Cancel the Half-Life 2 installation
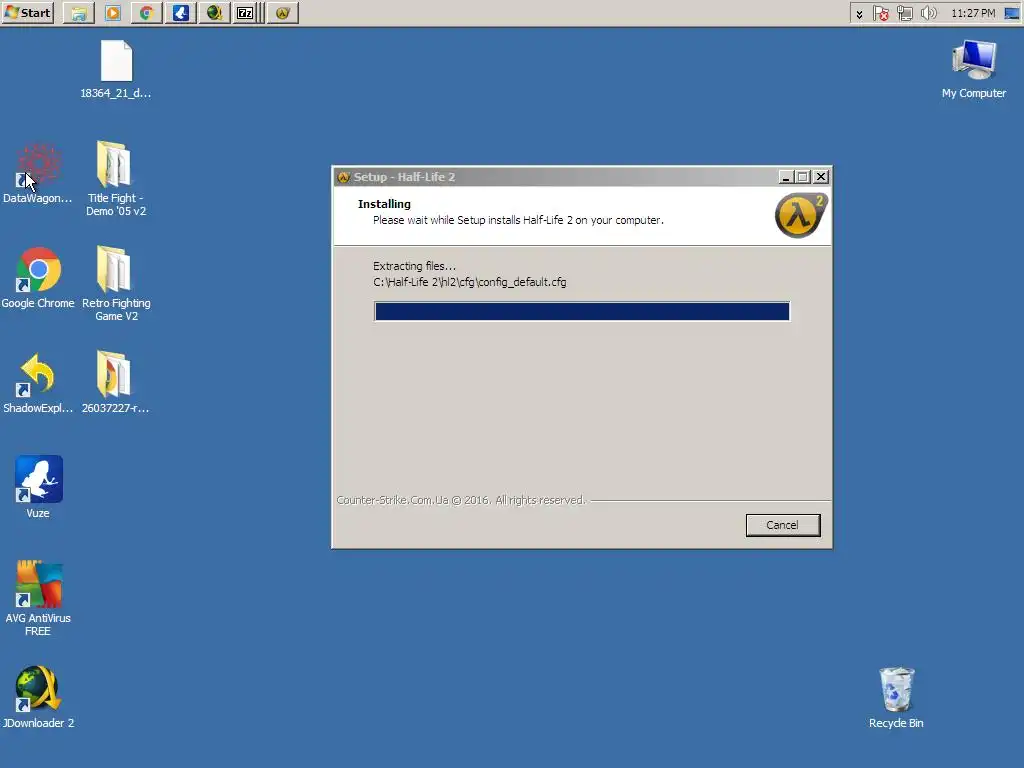Image resolution: width=1024 pixels, height=768 pixels. point(782,525)
